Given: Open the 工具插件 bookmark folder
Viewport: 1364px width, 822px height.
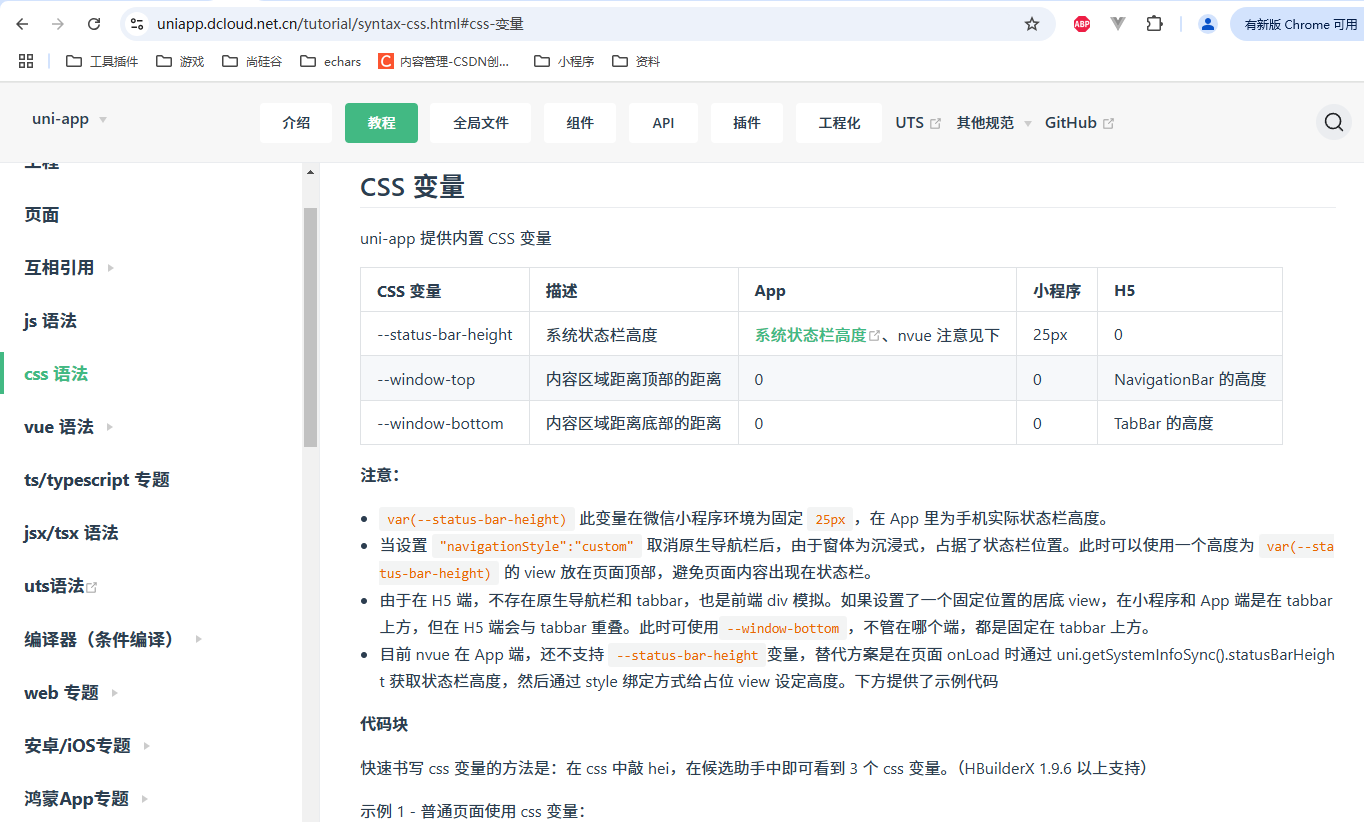Looking at the screenshot, I should tap(102, 61).
